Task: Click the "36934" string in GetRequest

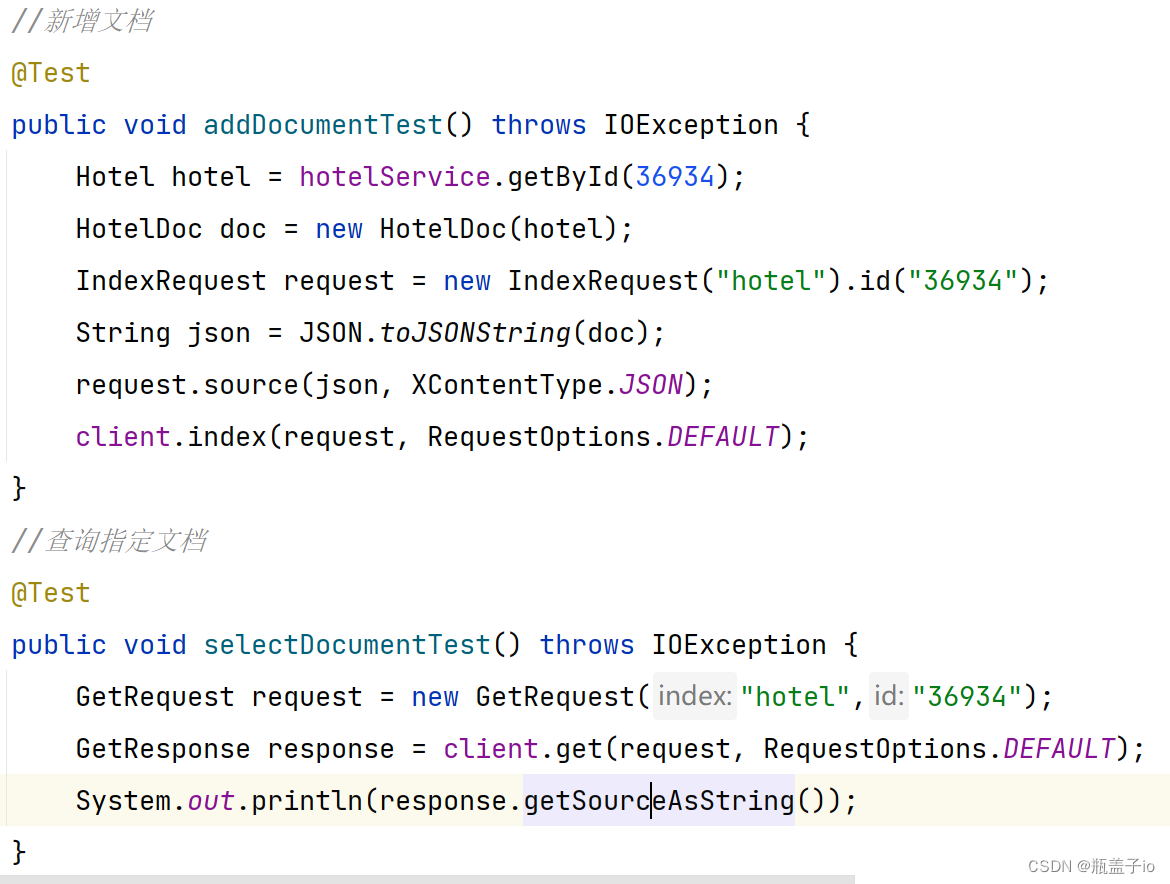Action: [x=967, y=697]
